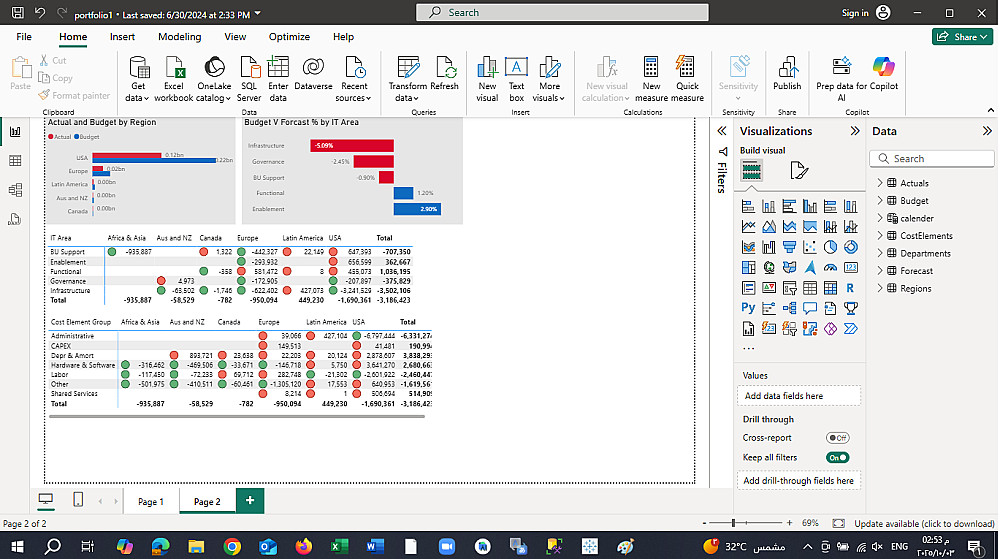Insert the Q&A speech bubble visual
Image resolution: width=1000 pixels, height=559 pixels.
pos(809,308)
